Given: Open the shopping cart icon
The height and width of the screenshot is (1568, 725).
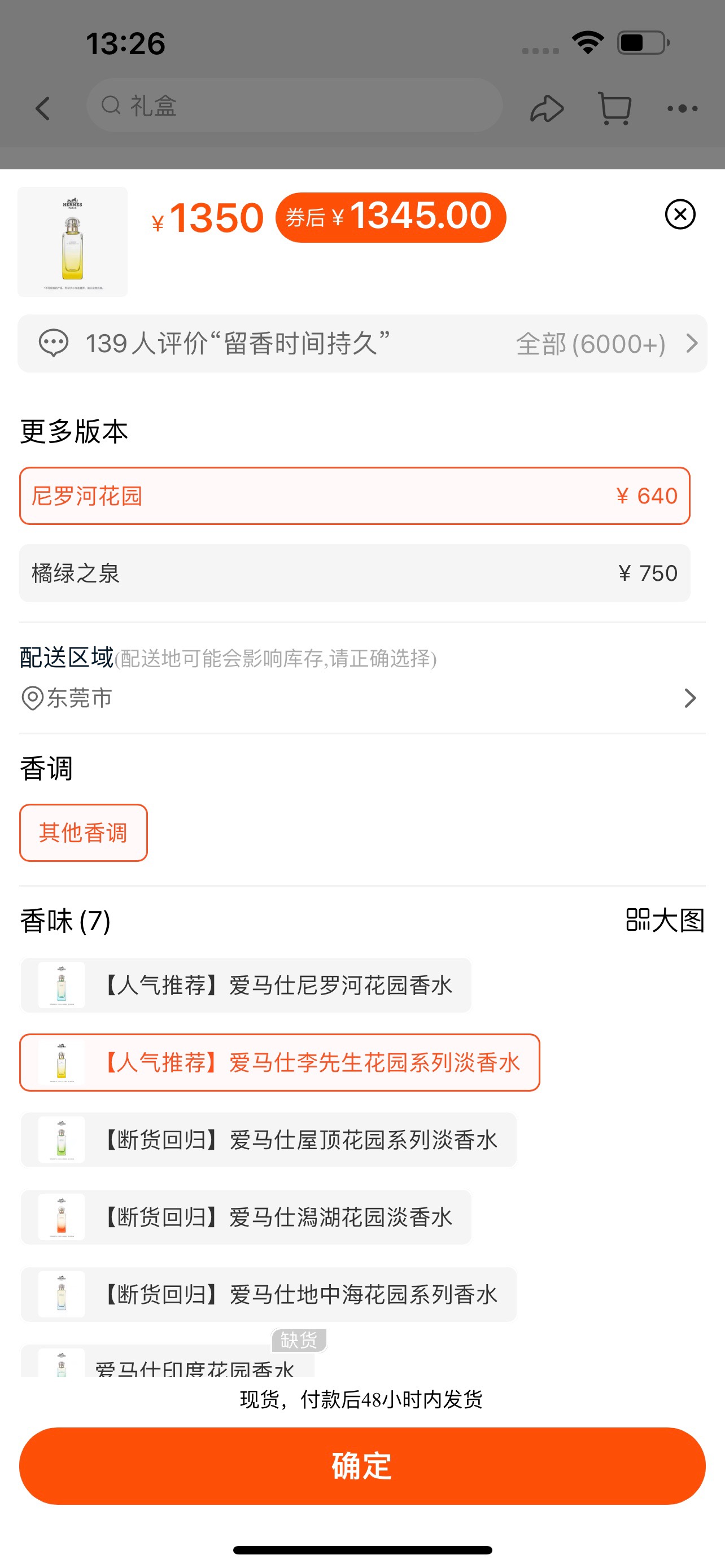Looking at the screenshot, I should tap(615, 108).
